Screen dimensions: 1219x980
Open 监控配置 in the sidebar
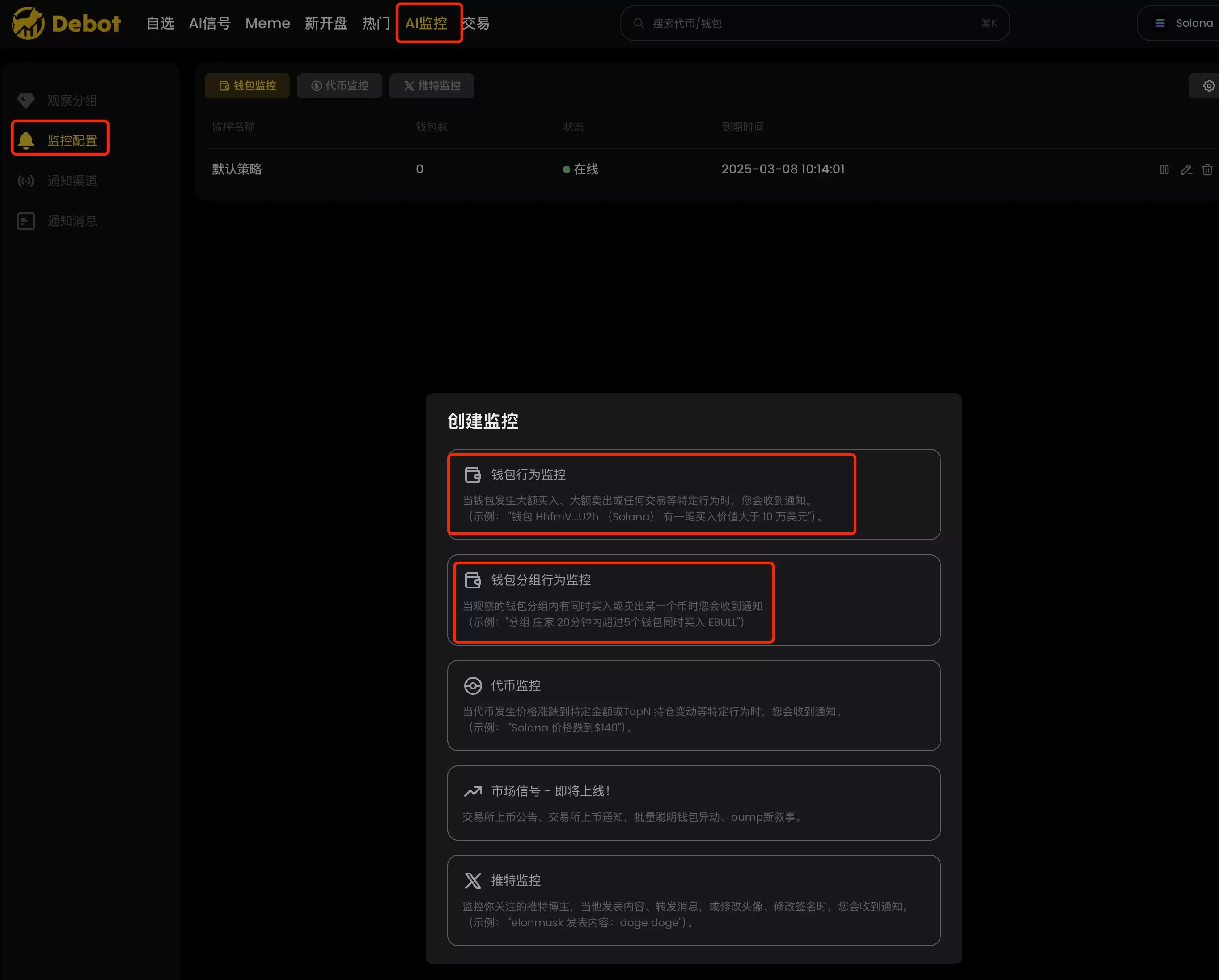pos(72,140)
